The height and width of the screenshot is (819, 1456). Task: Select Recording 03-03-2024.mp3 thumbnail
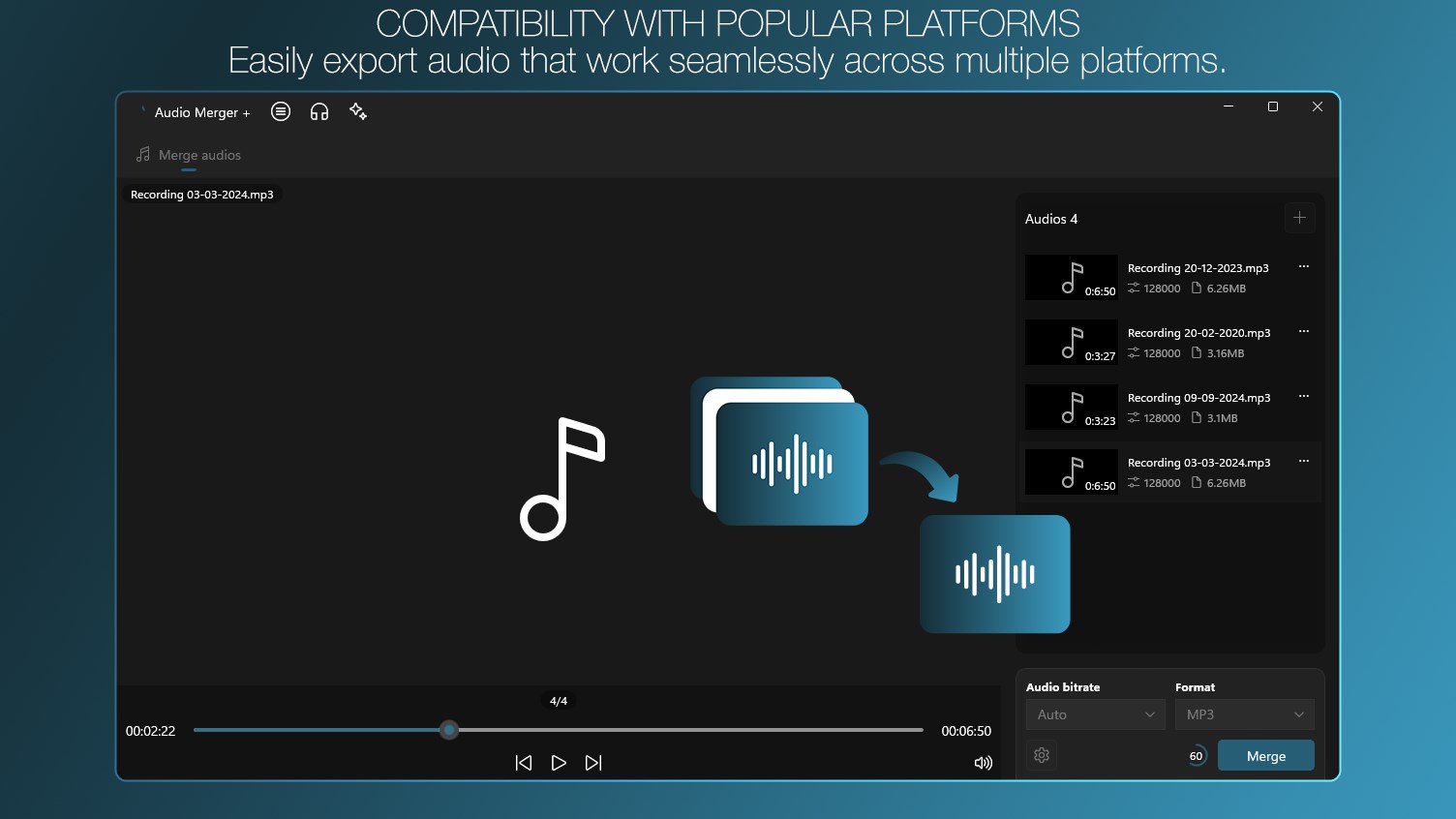[1072, 472]
